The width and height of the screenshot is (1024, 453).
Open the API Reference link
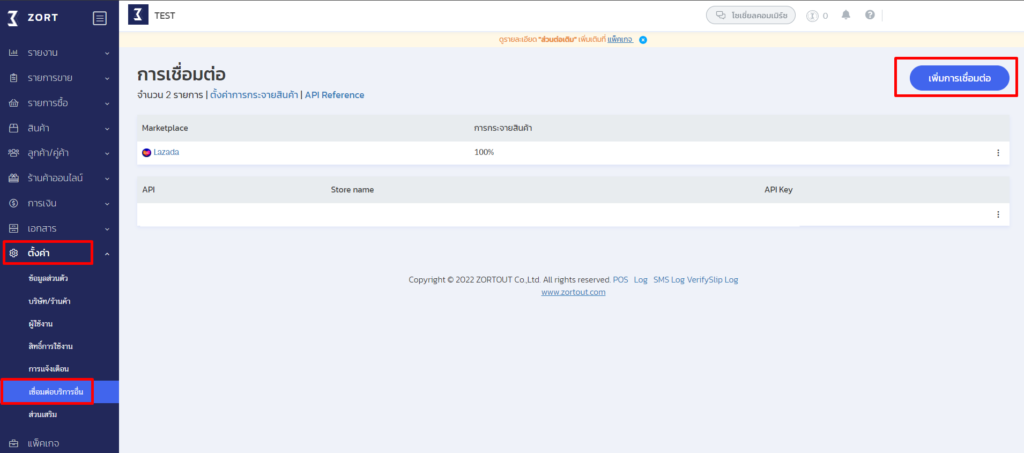click(335, 95)
